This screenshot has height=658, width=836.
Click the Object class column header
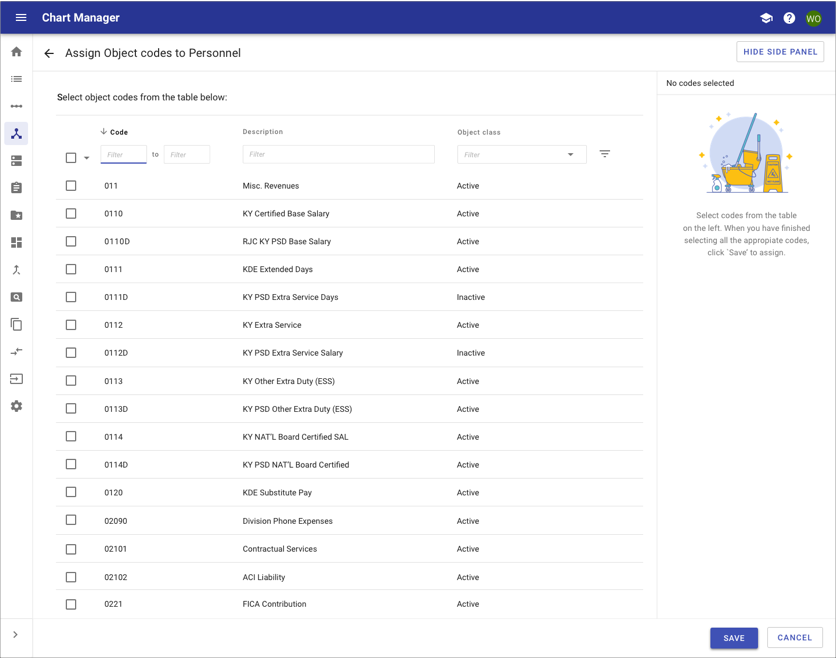click(x=479, y=132)
